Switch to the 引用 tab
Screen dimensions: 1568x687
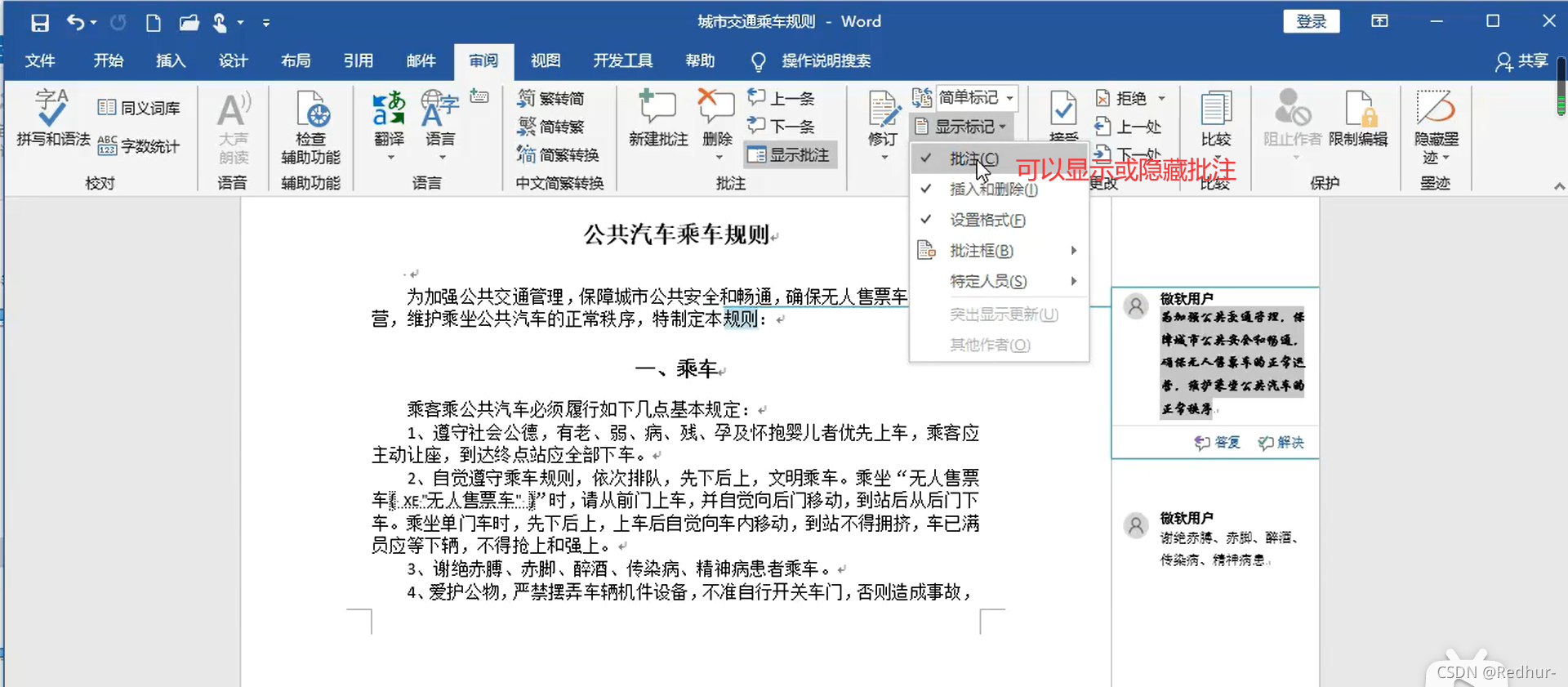[x=358, y=60]
